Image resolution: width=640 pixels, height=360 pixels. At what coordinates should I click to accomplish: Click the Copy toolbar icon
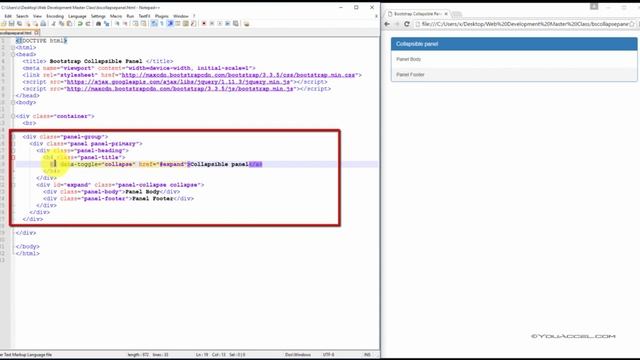pos(61,24)
